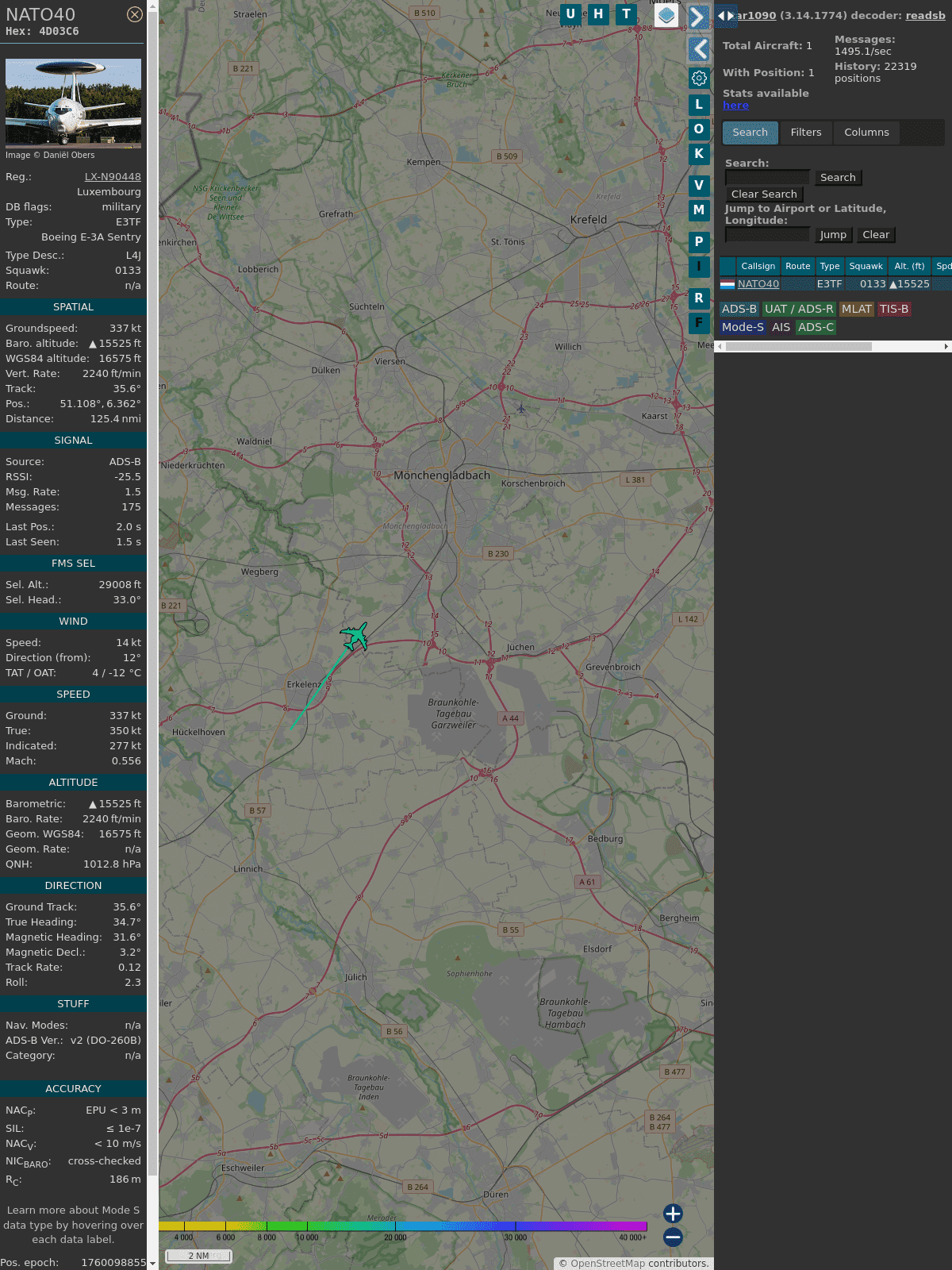Image resolution: width=952 pixels, height=1270 pixels.
Task: Click the U map button
Action: point(570,14)
